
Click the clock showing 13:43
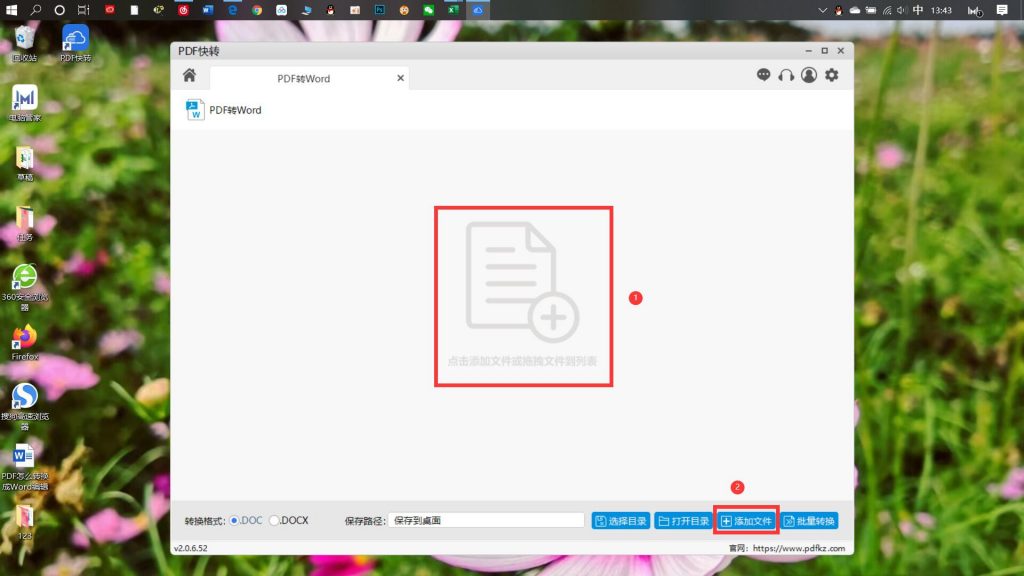coord(941,10)
